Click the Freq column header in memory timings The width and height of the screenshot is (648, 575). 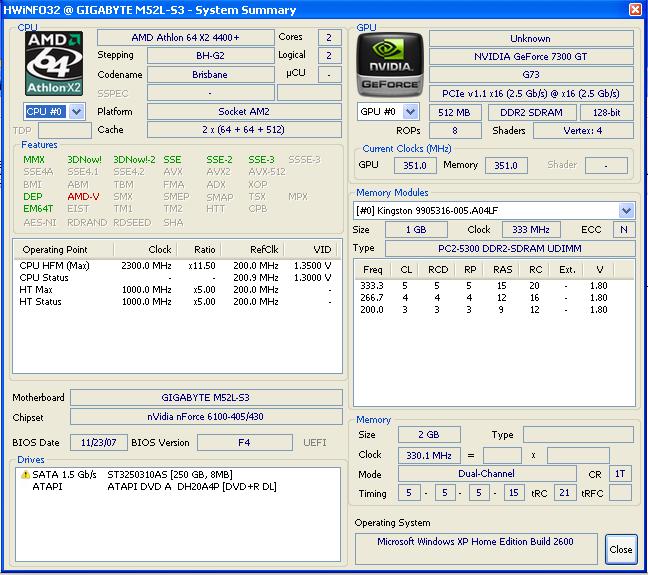373,270
